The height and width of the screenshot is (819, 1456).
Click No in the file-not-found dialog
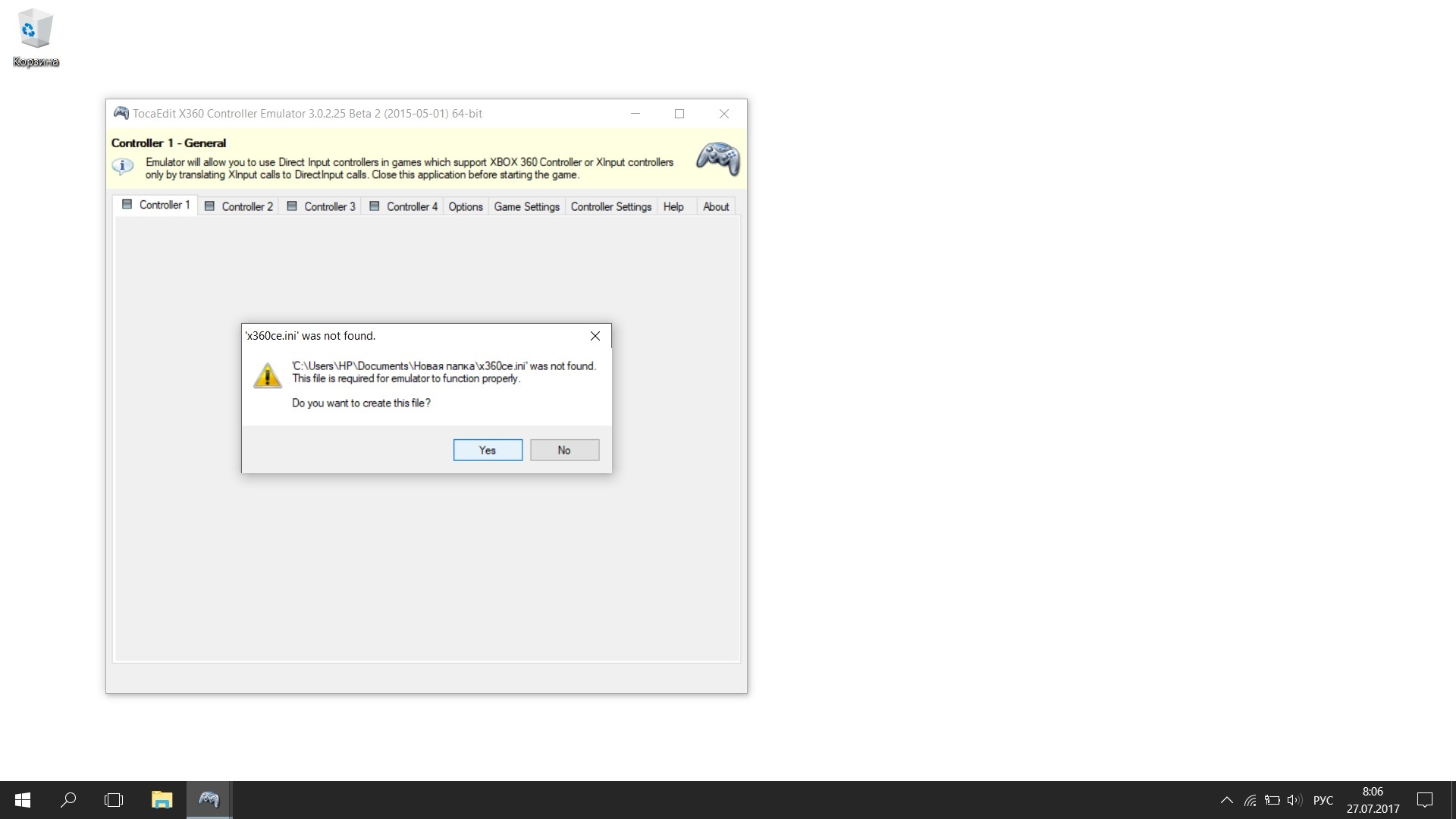tap(564, 450)
